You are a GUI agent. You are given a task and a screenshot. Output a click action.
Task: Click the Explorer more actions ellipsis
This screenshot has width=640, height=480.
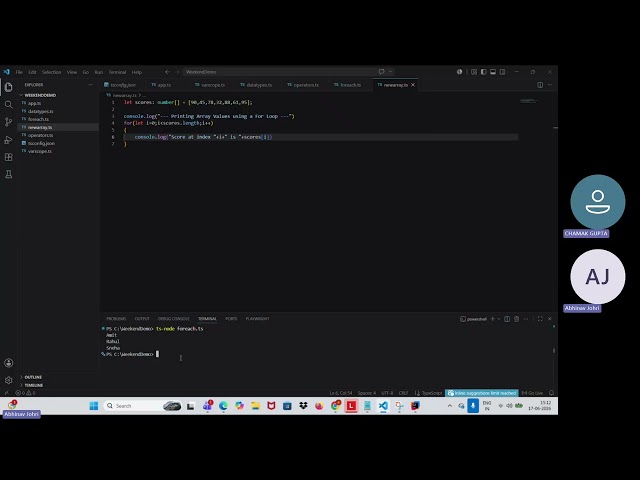(90, 85)
